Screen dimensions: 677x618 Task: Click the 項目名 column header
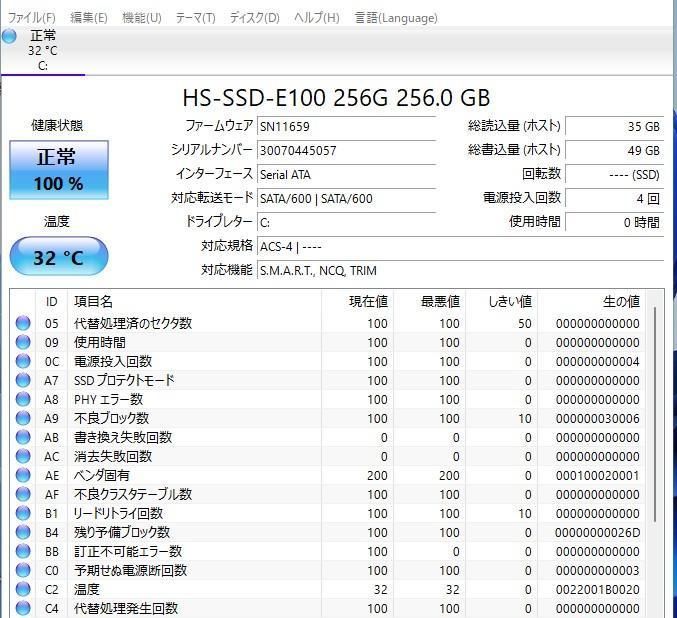click(194, 301)
